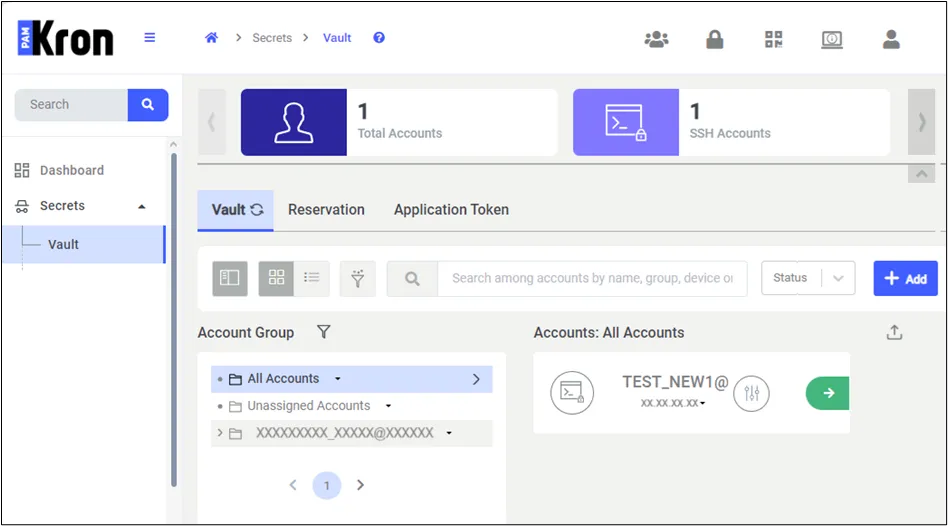
Task: Click the green arrow connect button
Action: [x=827, y=393]
